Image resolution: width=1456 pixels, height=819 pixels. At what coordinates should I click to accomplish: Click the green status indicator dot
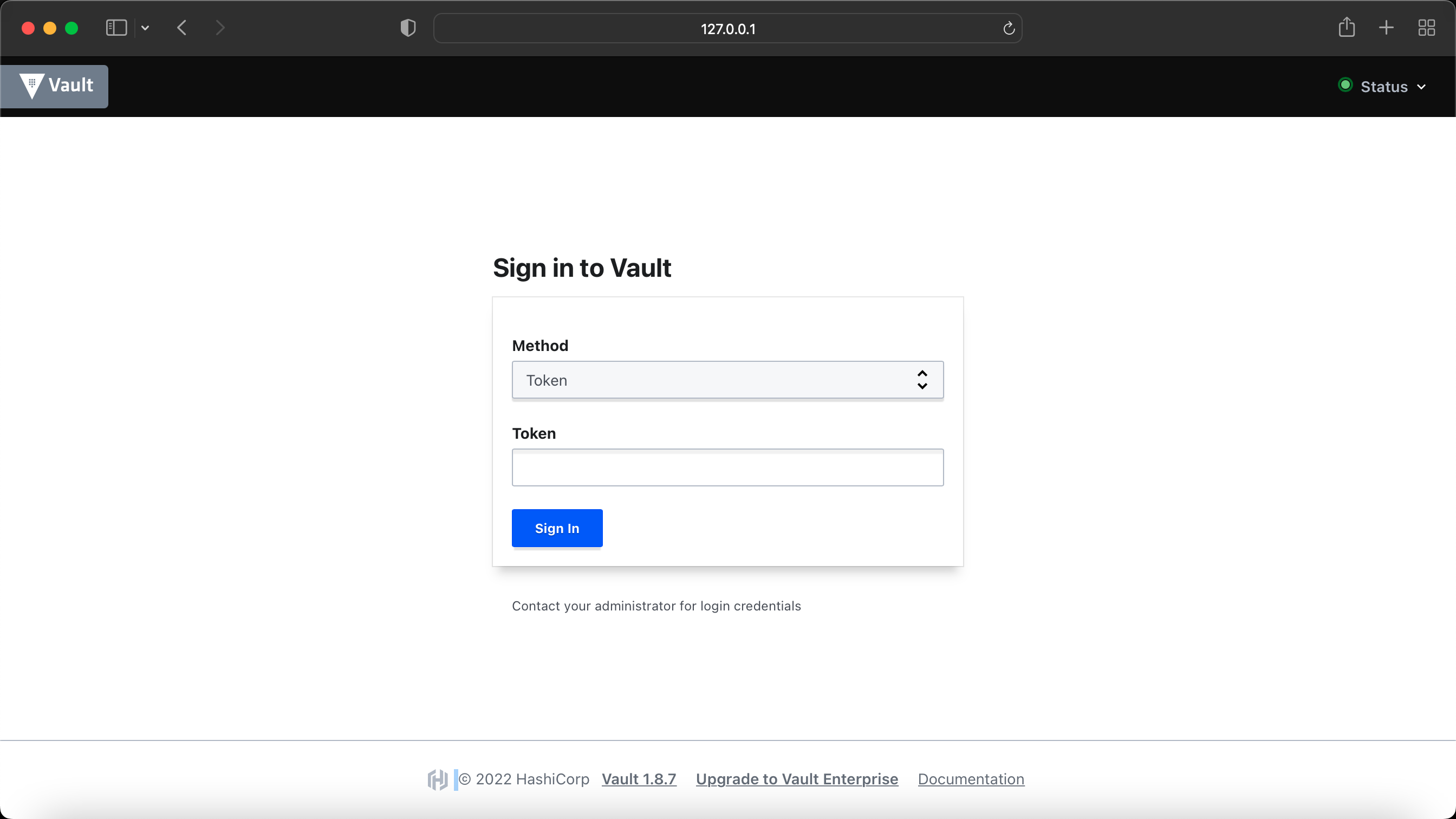click(x=1345, y=85)
